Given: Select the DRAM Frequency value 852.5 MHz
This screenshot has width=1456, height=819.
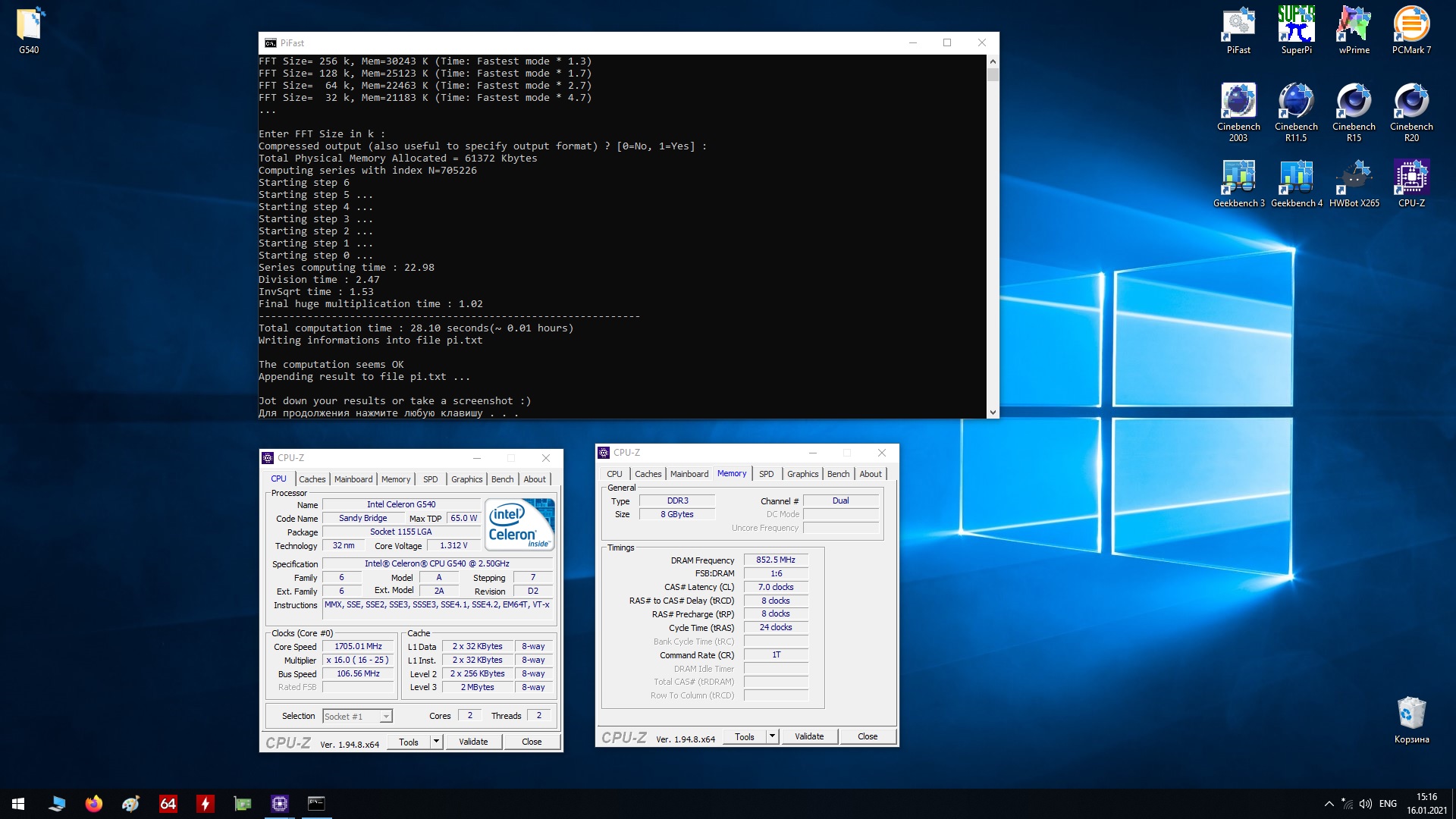Looking at the screenshot, I should click(776, 560).
